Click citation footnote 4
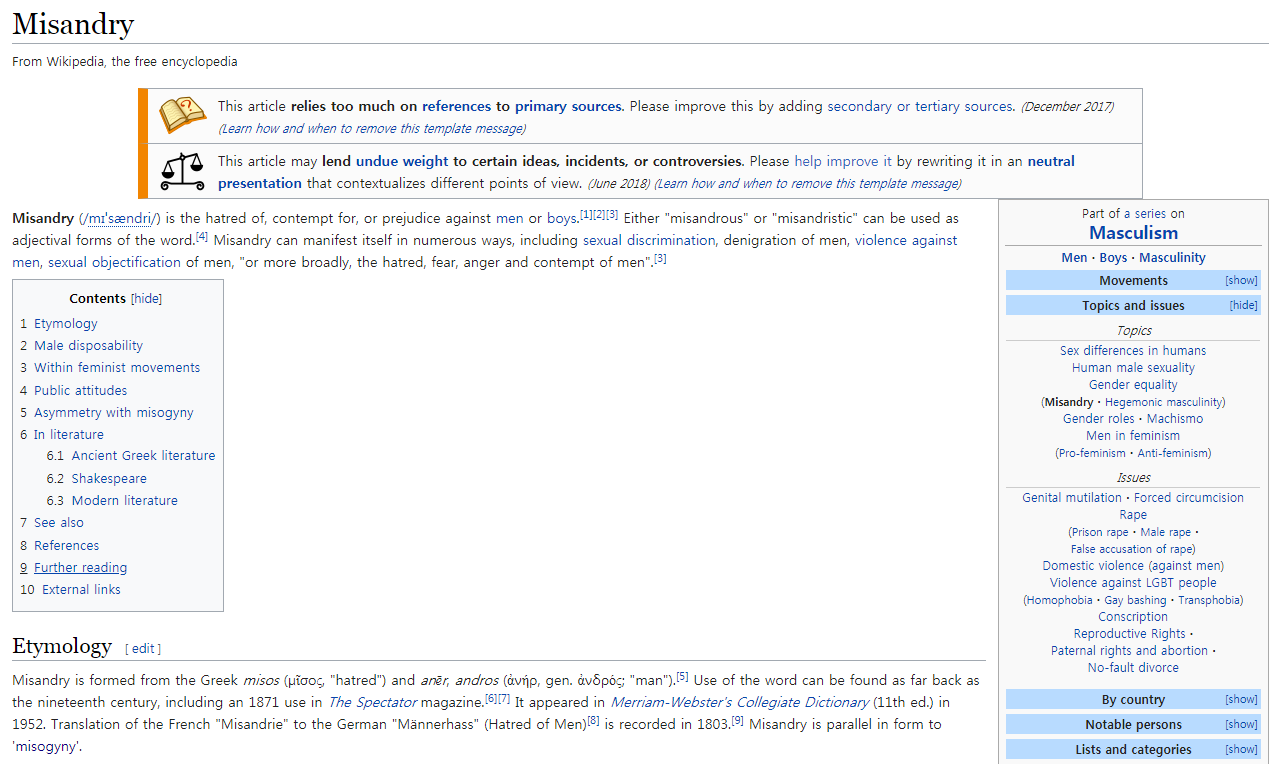 click(202, 238)
